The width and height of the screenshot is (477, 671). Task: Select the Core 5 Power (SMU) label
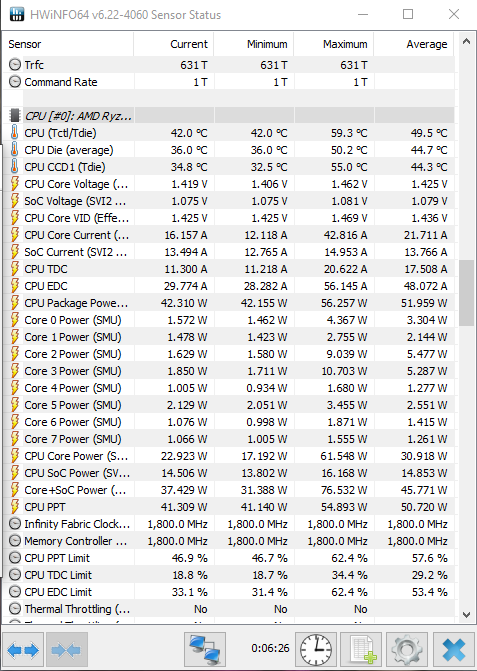(x=73, y=405)
